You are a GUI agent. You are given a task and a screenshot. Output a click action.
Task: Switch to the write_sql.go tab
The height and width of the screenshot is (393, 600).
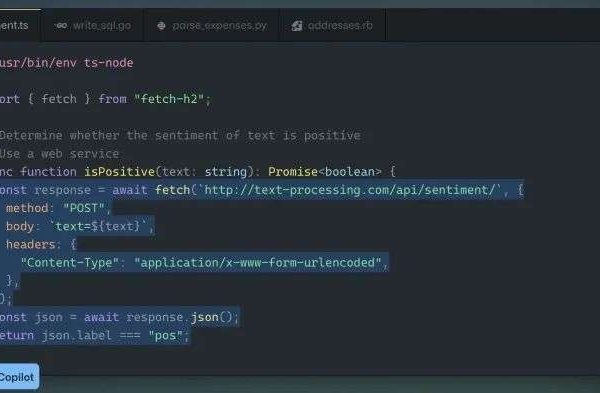tap(92, 26)
